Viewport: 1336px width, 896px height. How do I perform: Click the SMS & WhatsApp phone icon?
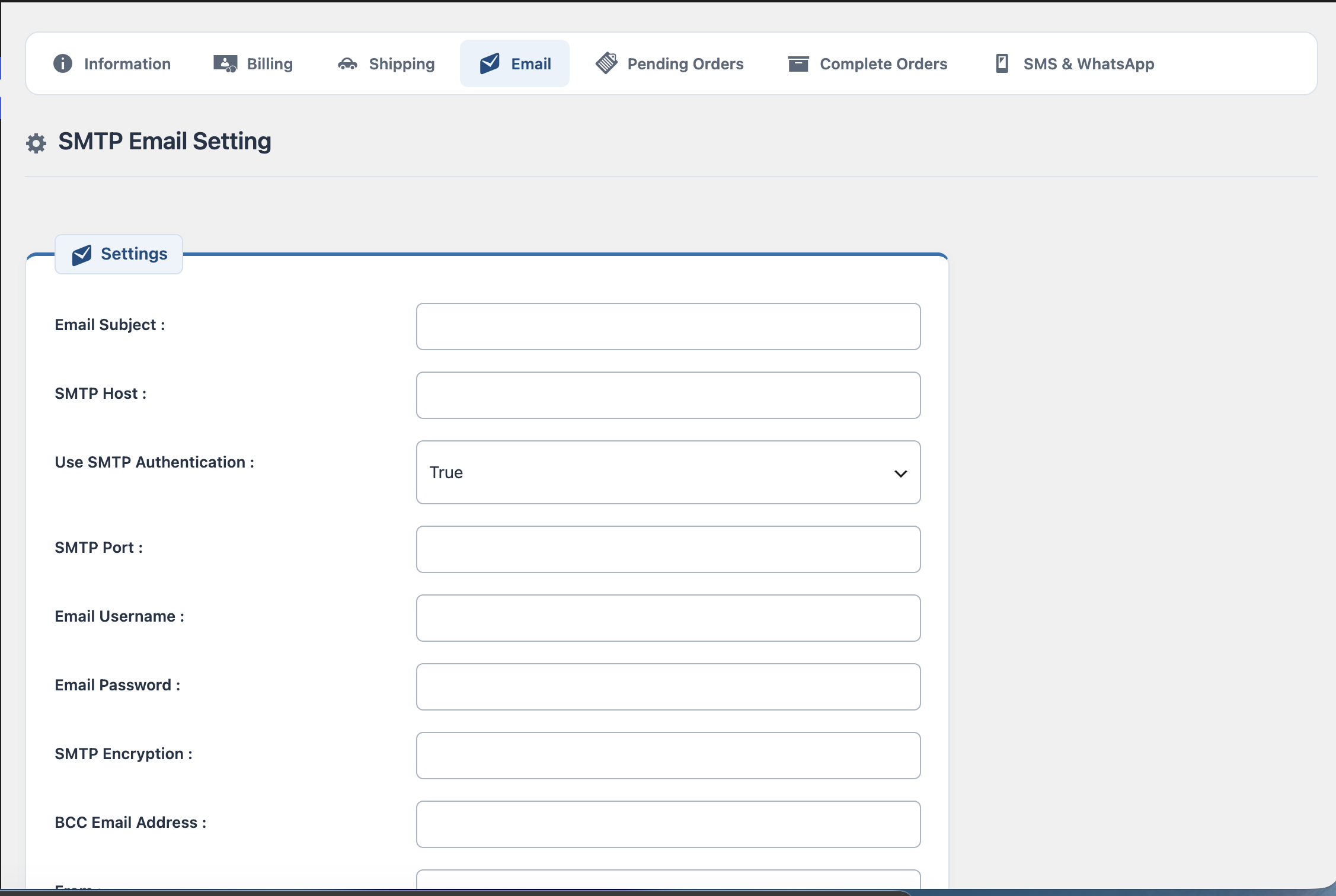tap(1002, 63)
